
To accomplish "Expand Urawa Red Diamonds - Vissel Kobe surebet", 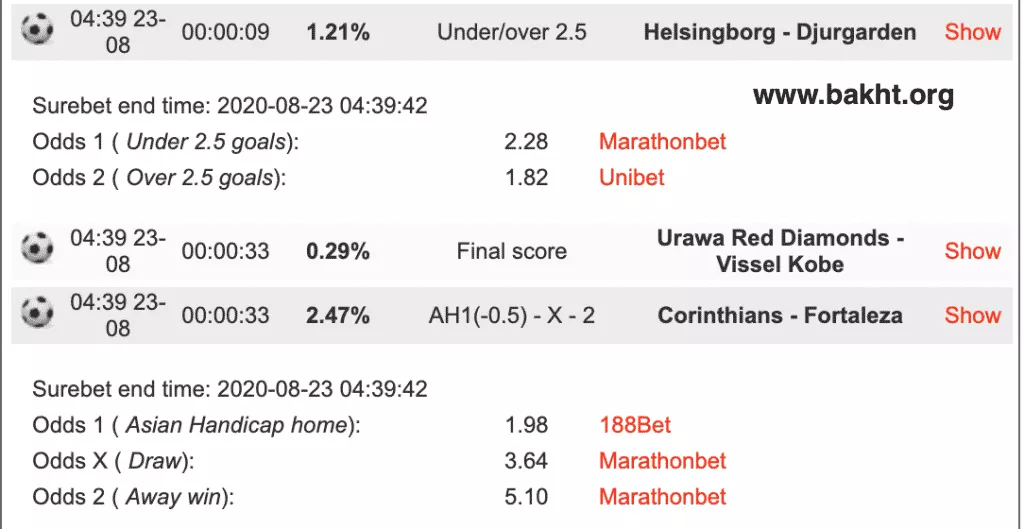I will pos(972,251).
